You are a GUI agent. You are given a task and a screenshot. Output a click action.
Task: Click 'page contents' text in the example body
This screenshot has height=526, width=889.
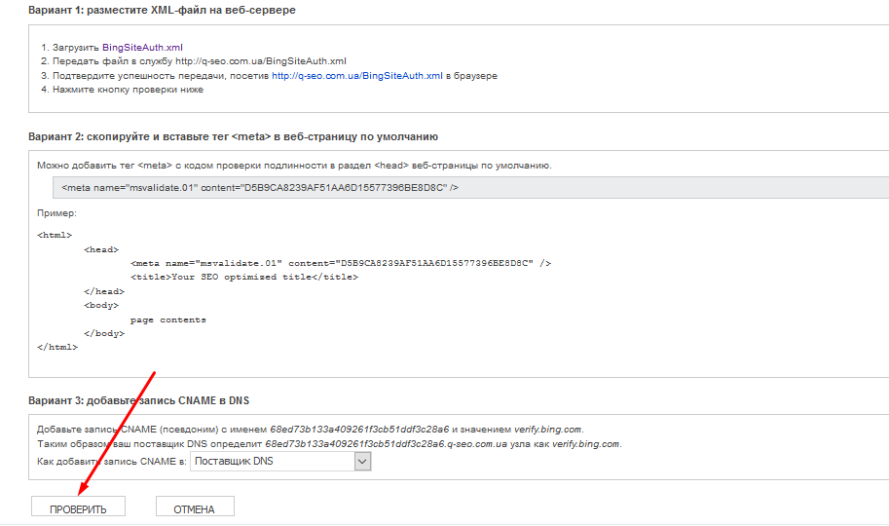click(168, 320)
